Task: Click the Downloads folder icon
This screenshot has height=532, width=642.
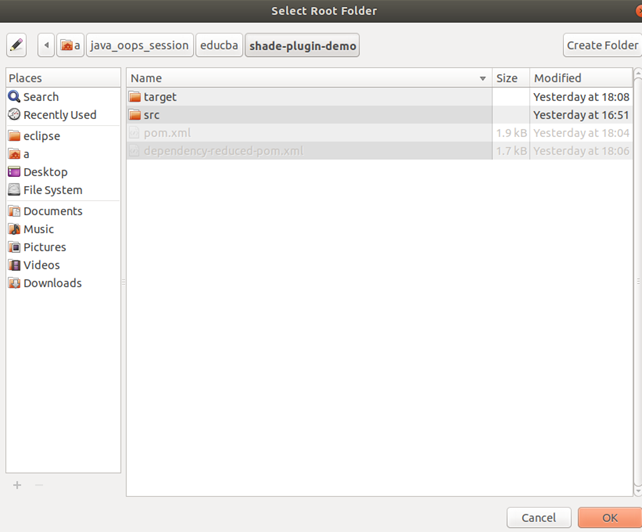Action: 14,283
